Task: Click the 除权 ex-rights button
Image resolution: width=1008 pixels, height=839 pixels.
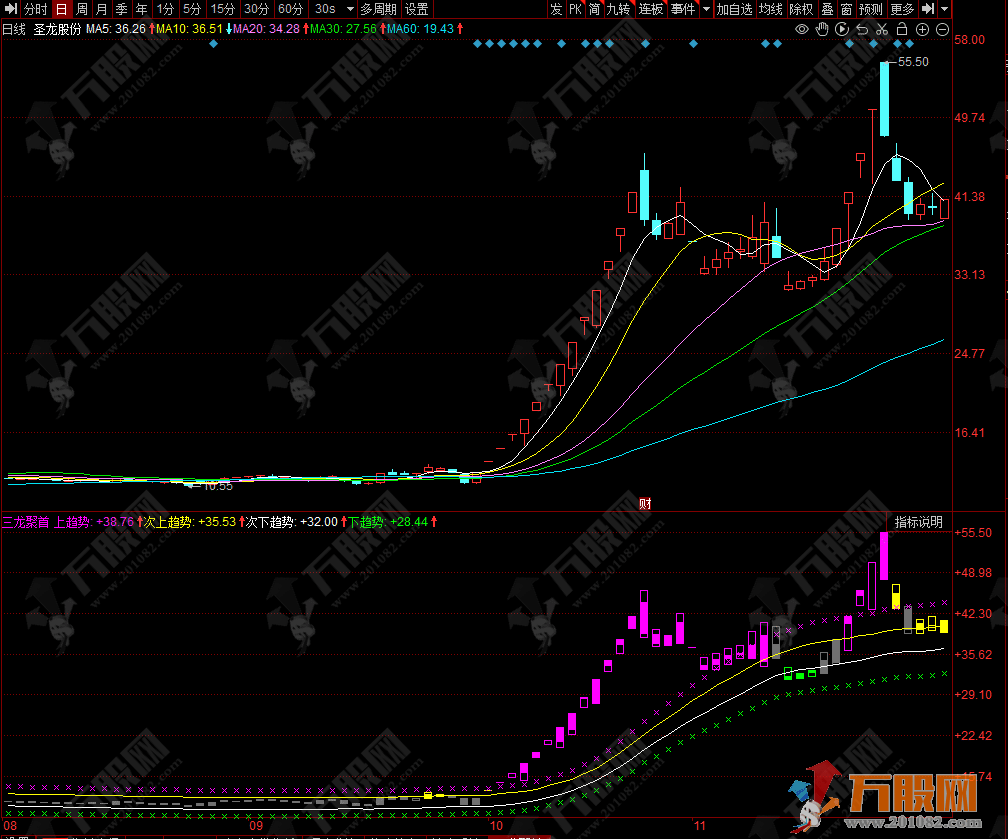Action: pos(802,9)
